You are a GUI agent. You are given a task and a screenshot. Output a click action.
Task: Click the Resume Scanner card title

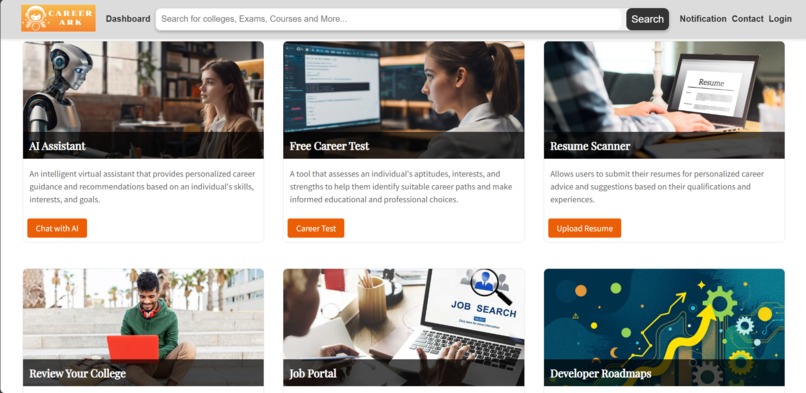590,146
